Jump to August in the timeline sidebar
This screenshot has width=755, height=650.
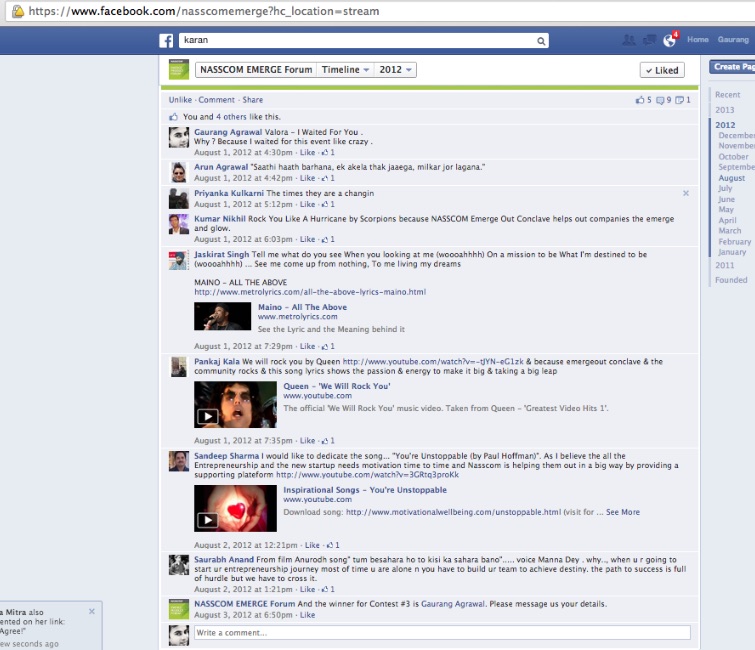pos(731,178)
